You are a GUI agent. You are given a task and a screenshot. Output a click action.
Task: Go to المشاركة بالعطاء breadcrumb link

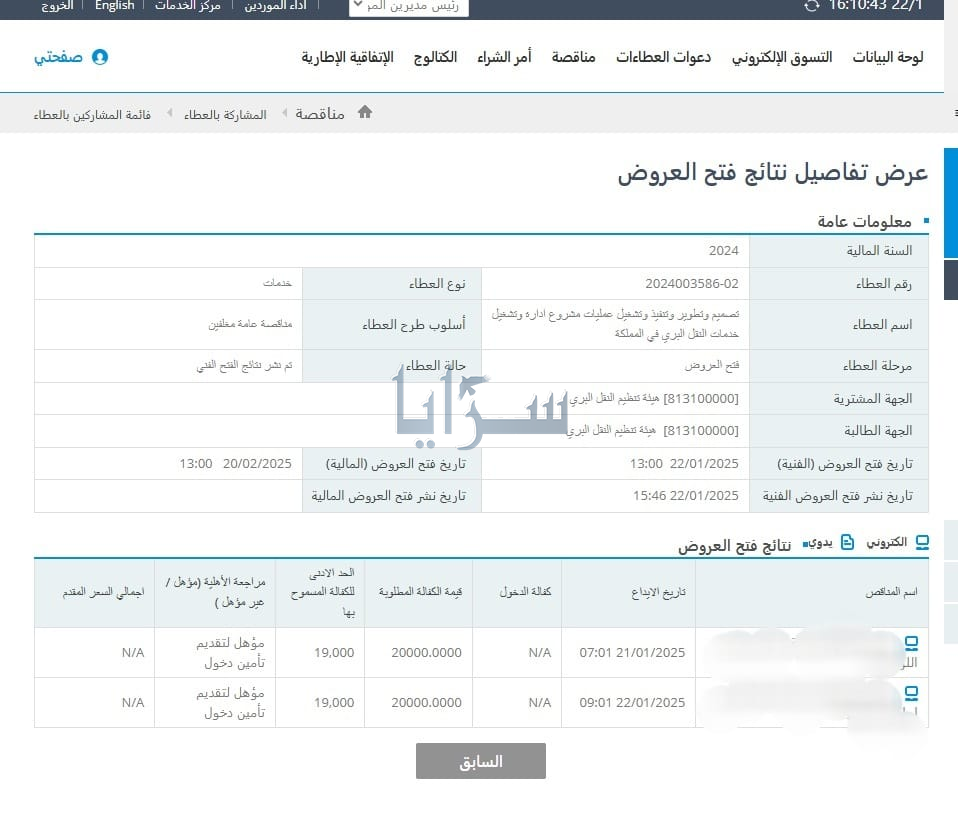(x=225, y=114)
